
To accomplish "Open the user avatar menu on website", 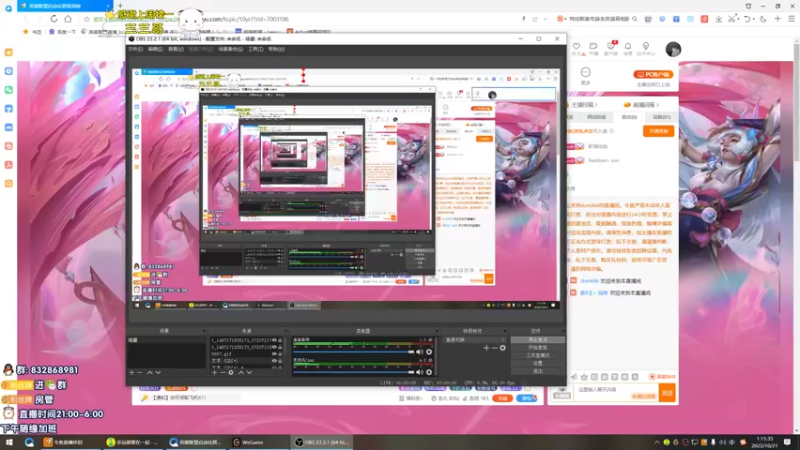I will click(673, 49).
